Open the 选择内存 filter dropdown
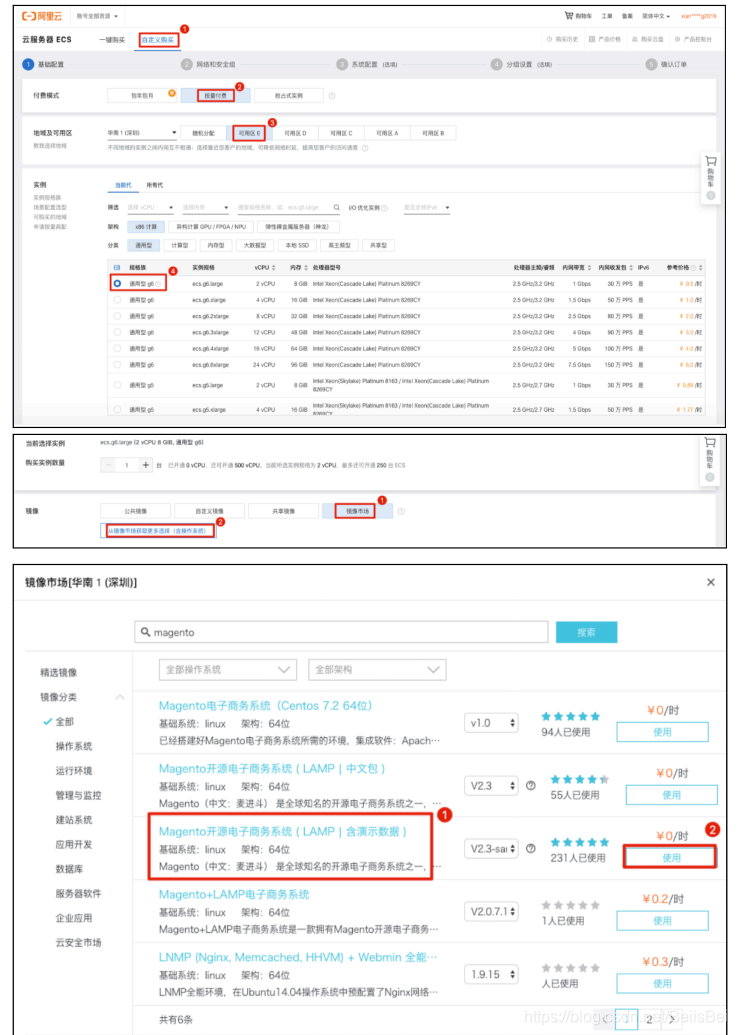 (x=205, y=207)
